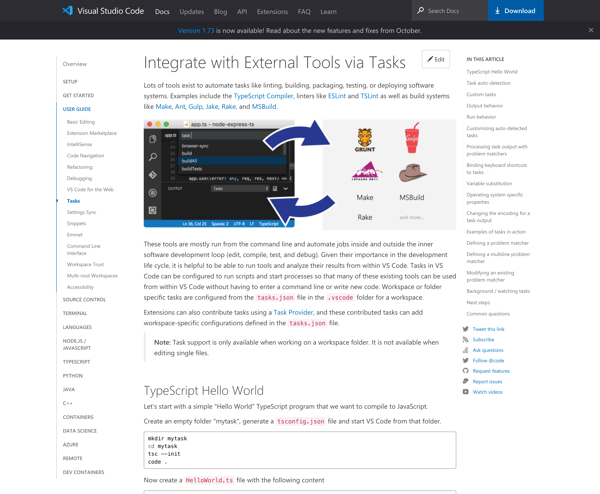
Task: Click the Ask questions icon
Action: [x=465, y=350]
